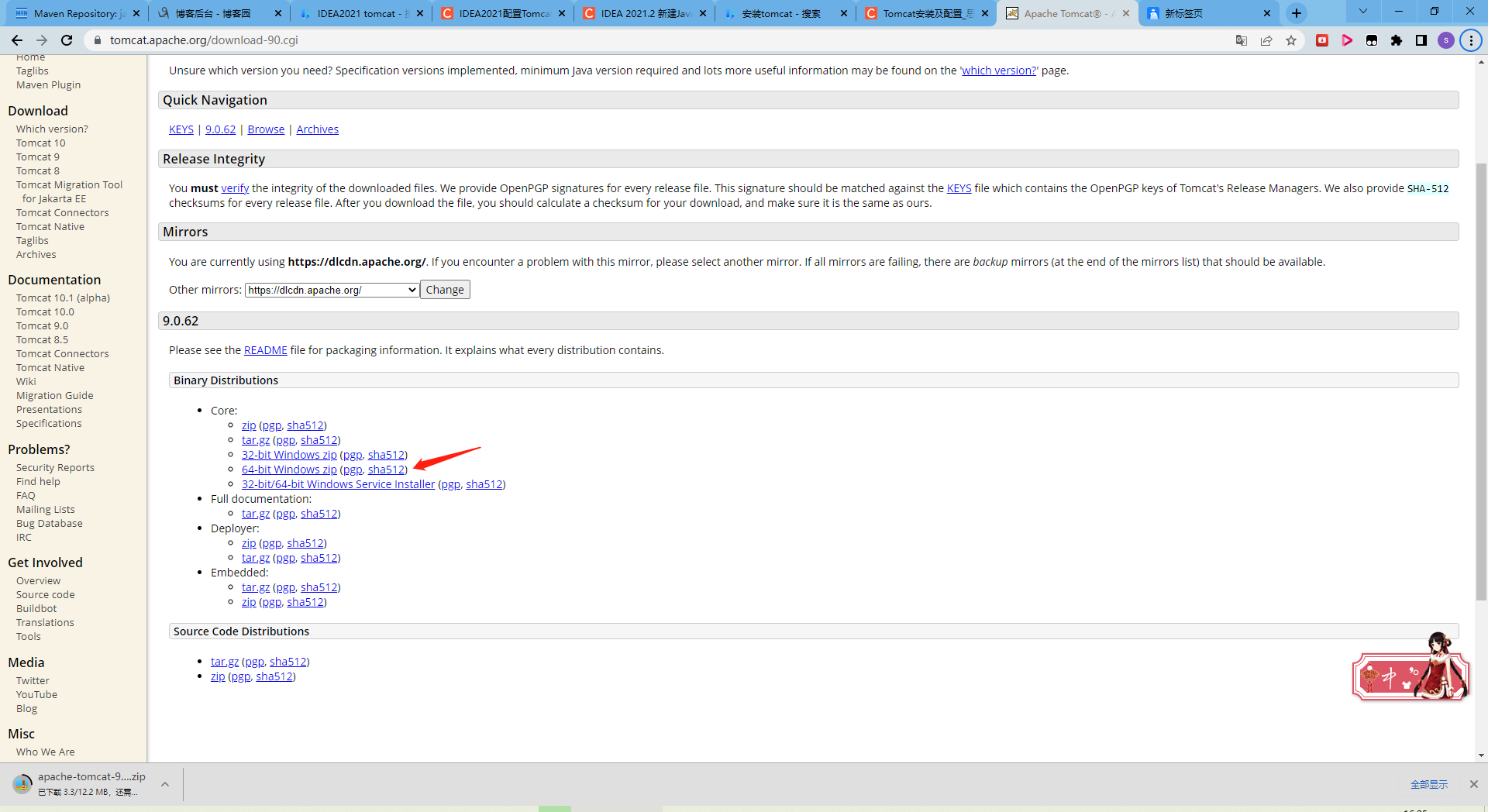1488x812 pixels.
Task: Open the Mailing Lists sidebar link
Action: [46, 510]
